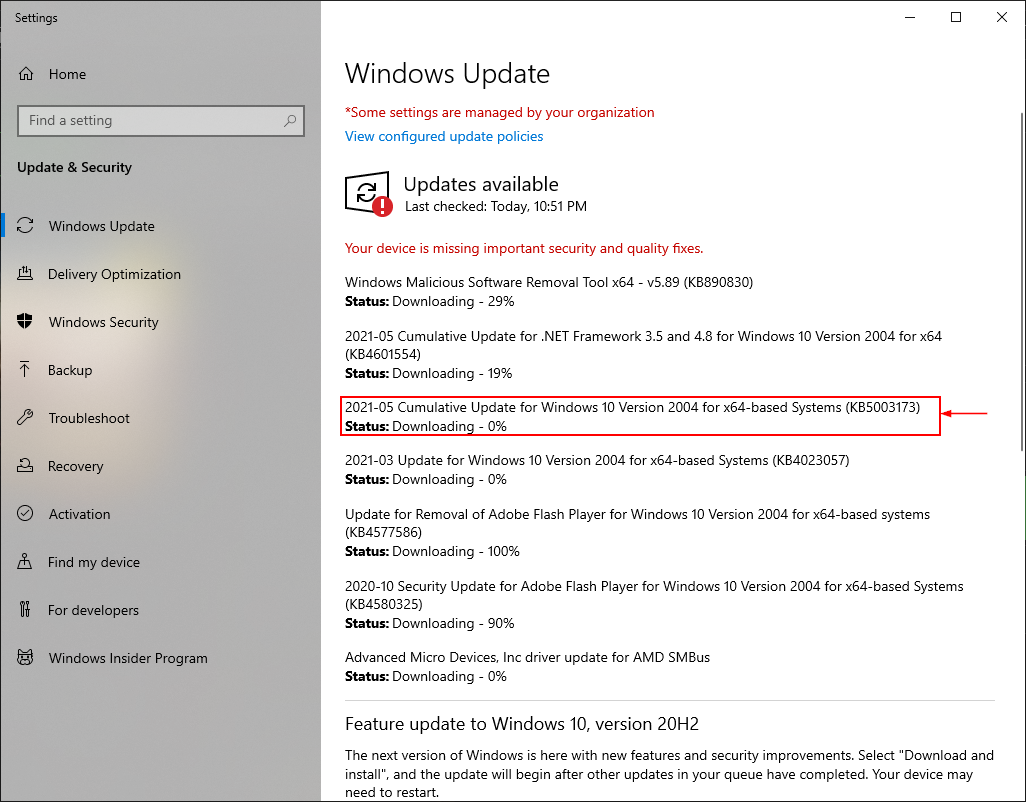Screen dimensions: 1026x802
Task: Select For developers in sidebar
Action: pos(93,610)
